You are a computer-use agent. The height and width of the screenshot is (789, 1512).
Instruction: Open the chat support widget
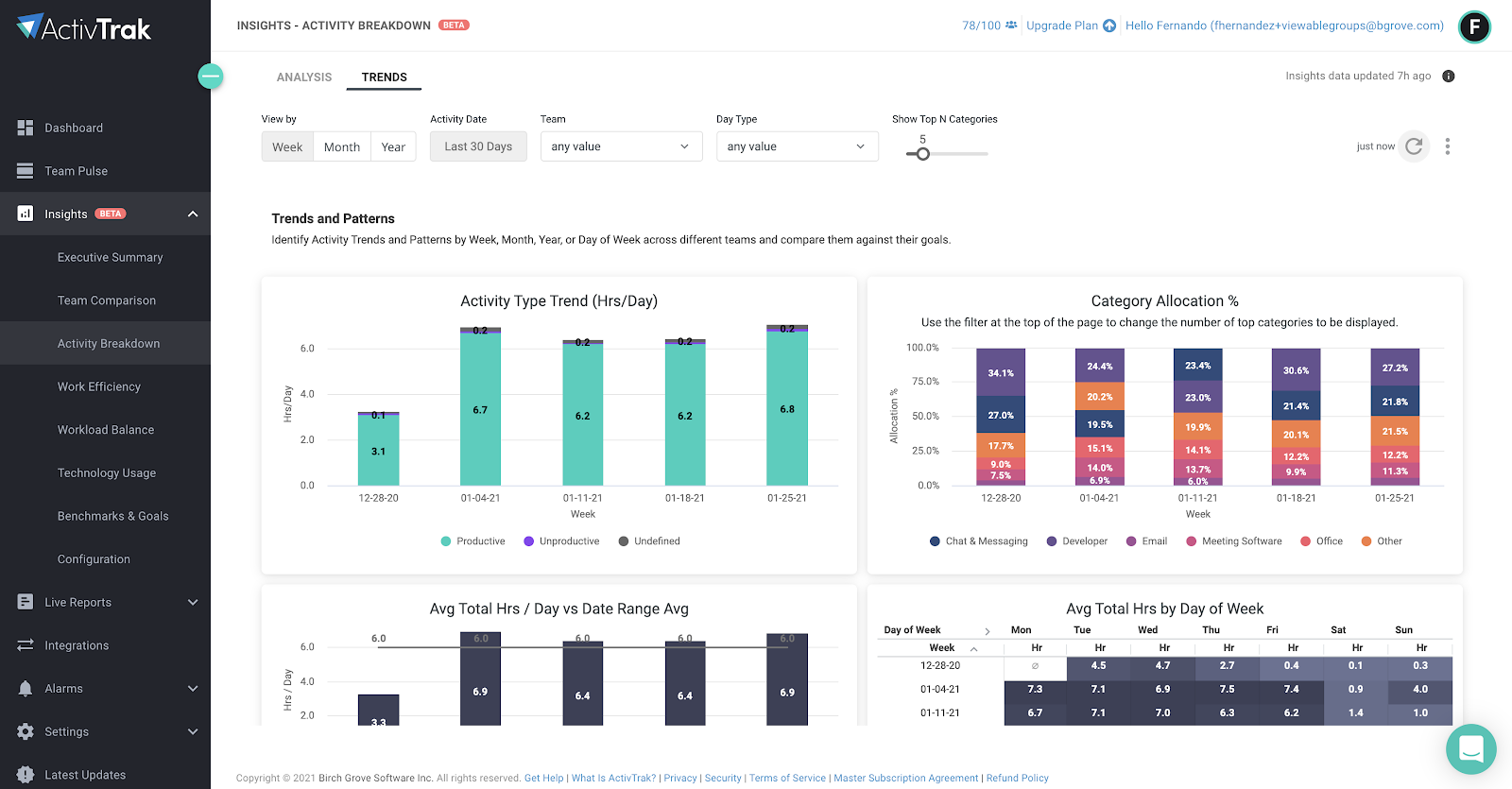[1471, 749]
